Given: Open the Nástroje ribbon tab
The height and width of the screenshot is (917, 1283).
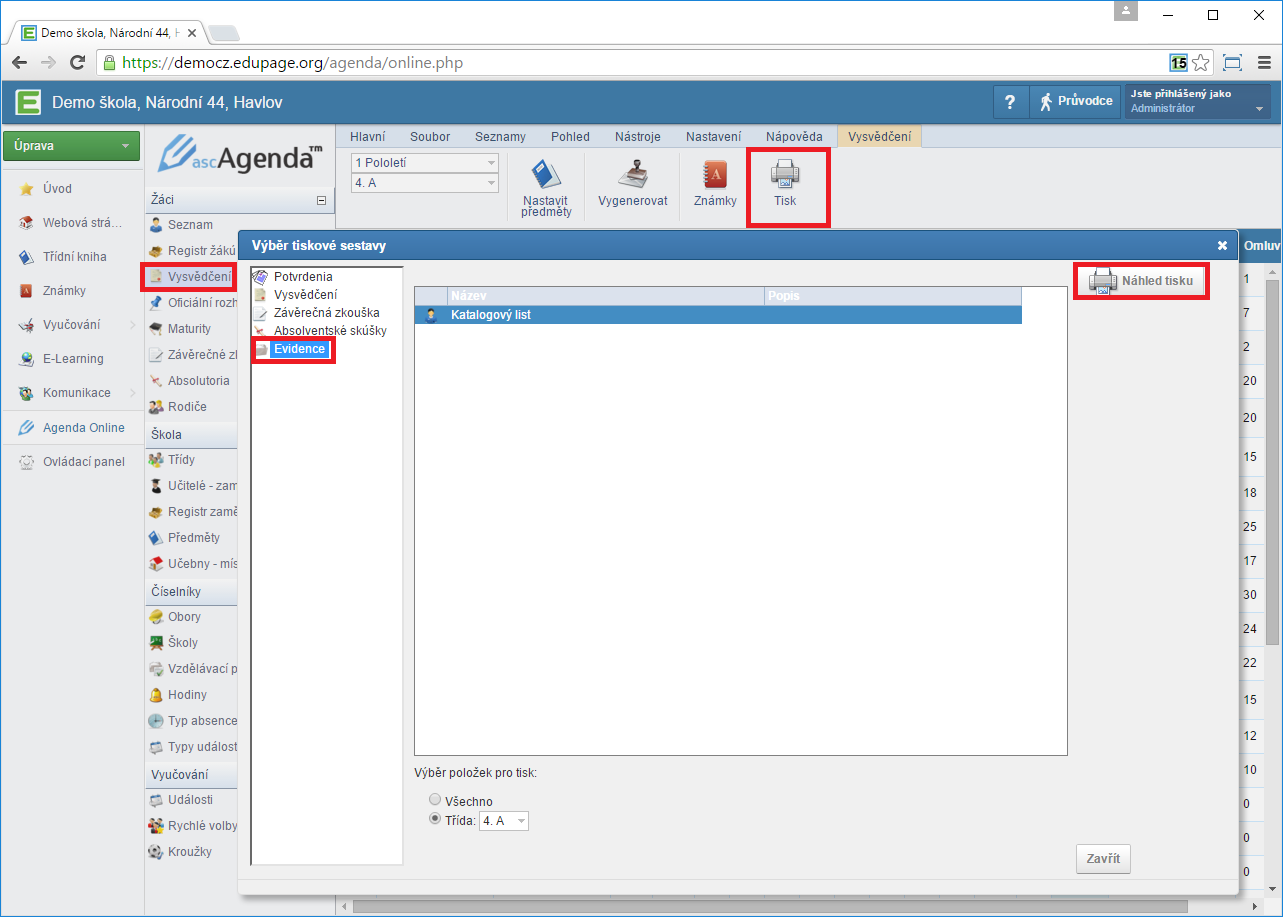Looking at the screenshot, I should point(637,137).
